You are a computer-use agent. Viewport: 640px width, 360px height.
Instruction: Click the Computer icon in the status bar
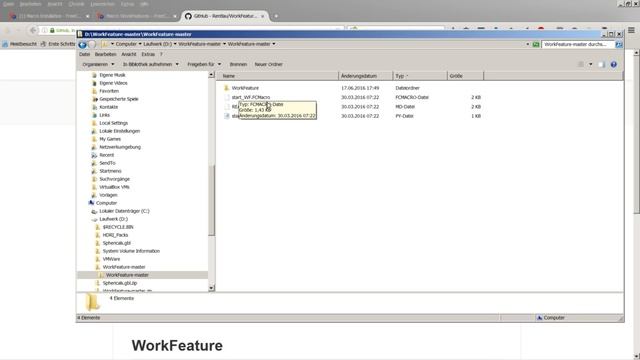540,318
